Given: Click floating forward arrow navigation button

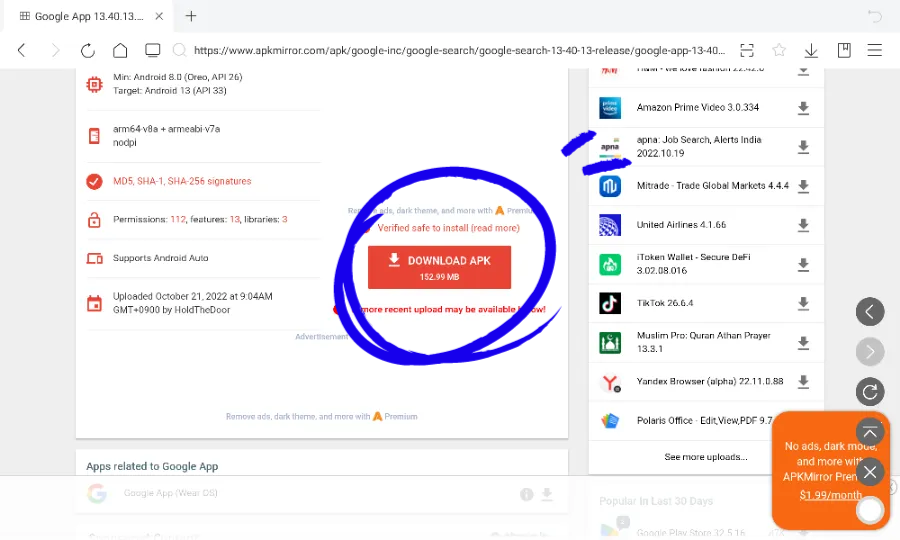Looking at the screenshot, I should (x=870, y=352).
